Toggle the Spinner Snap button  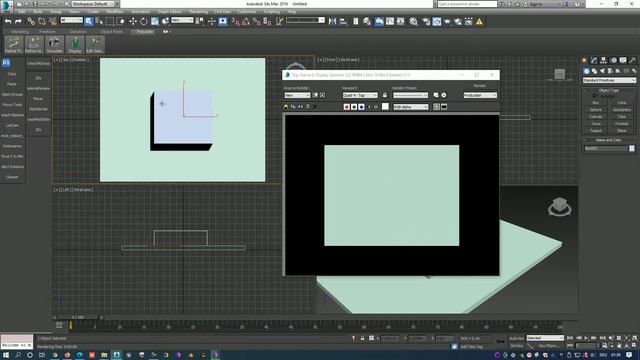point(267,21)
